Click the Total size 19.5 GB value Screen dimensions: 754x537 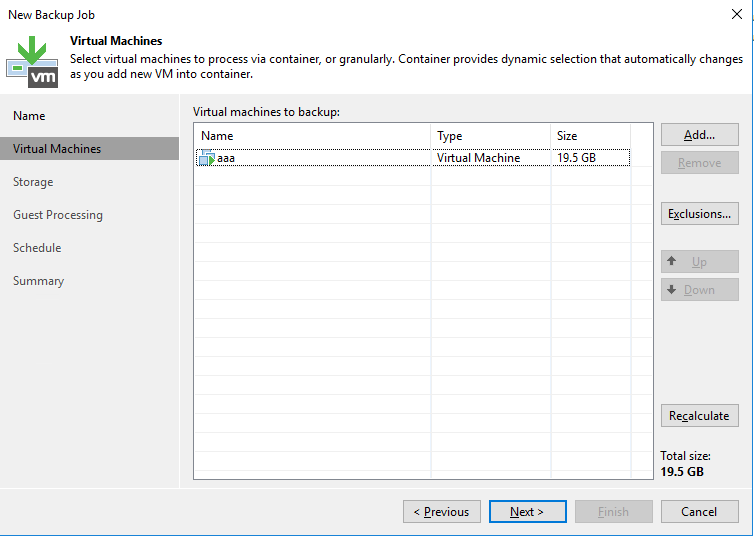coord(681,472)
